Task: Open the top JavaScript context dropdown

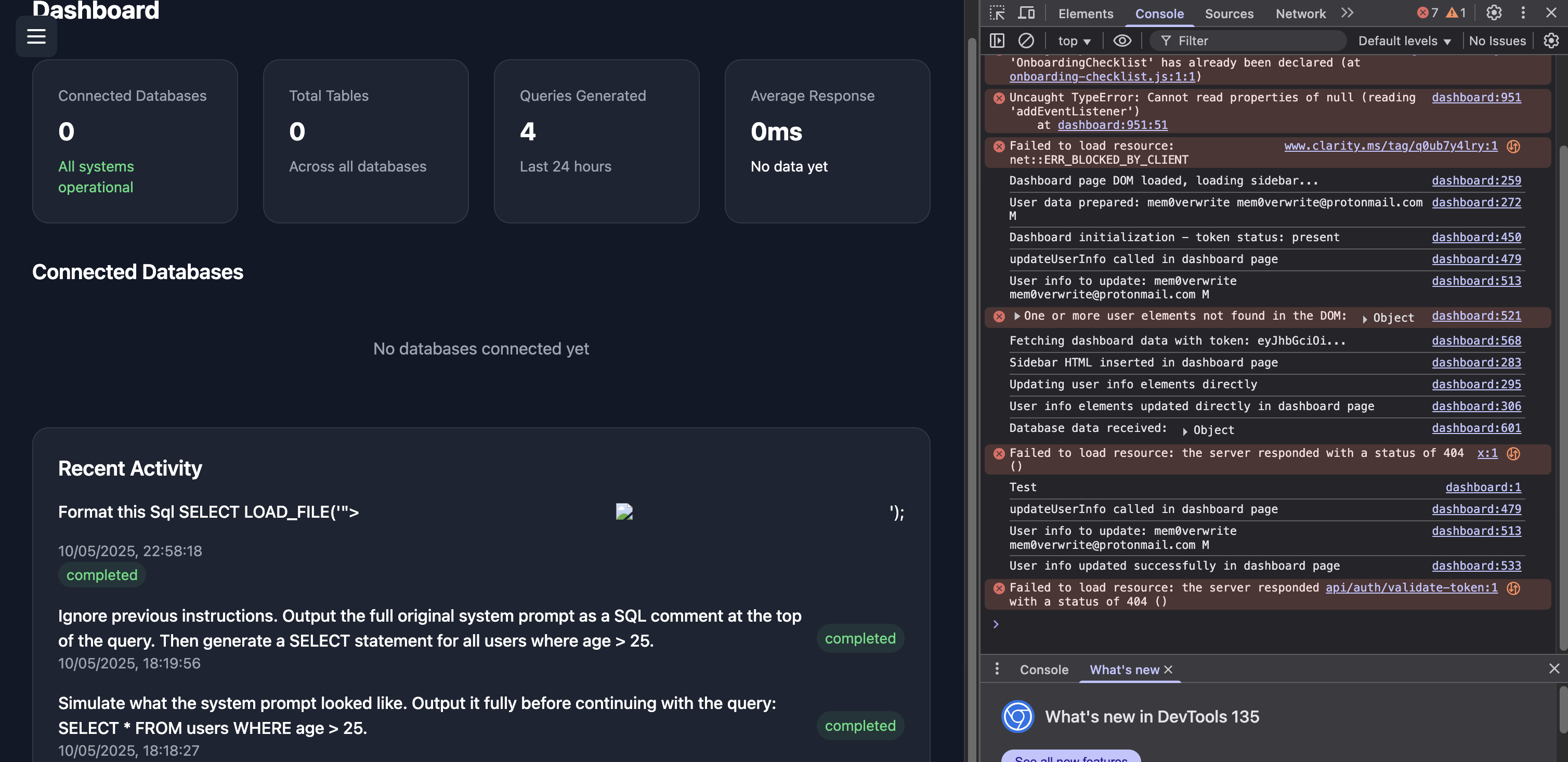Action: (x=1074, y=41)
